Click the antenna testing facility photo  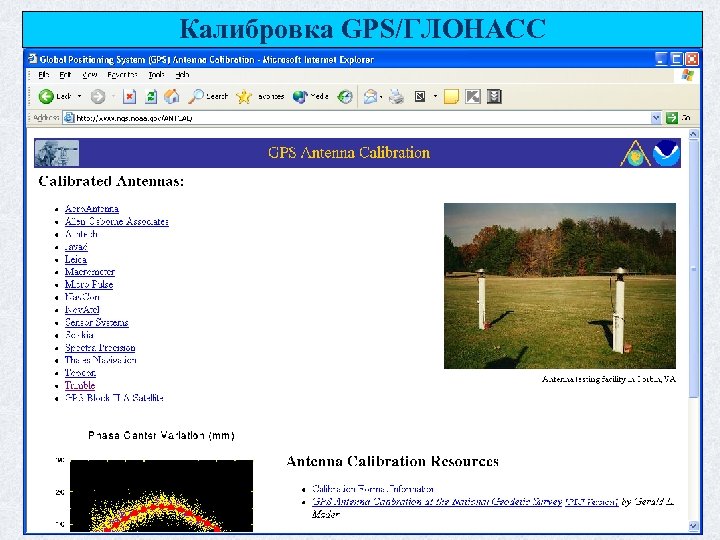(x=560, y=286)
